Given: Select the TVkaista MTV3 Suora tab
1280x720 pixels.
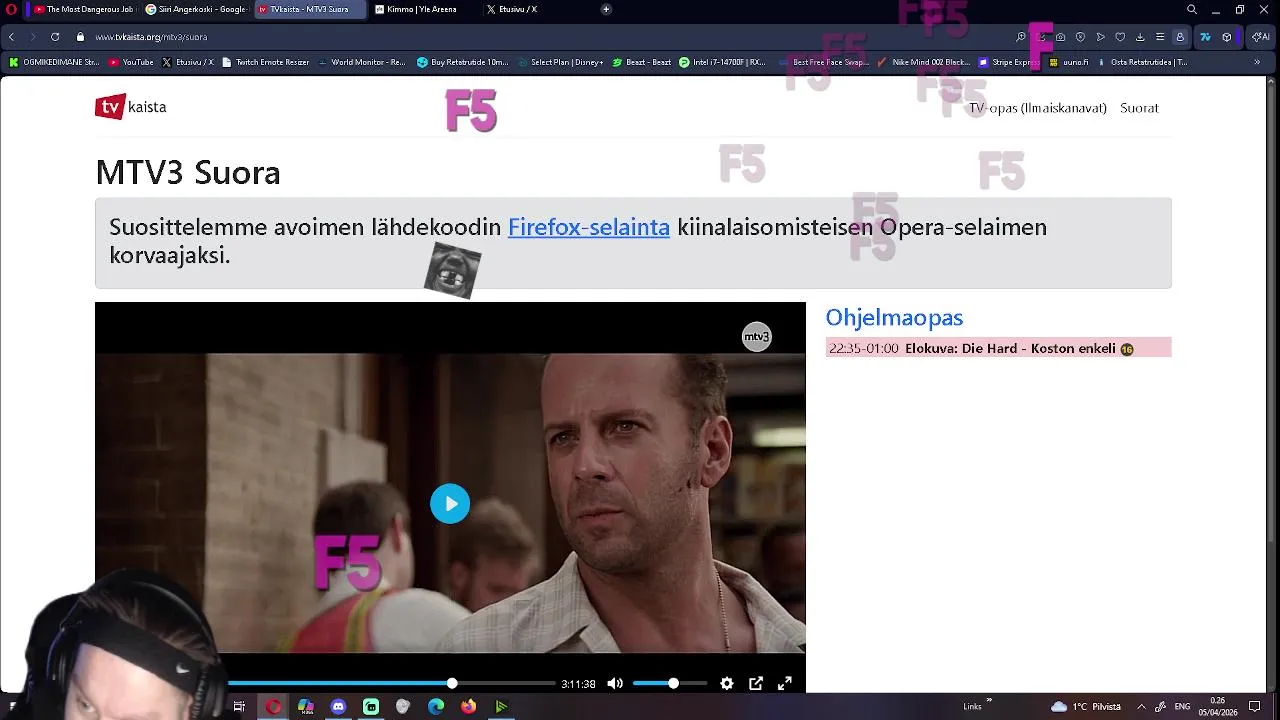Looking at the screenshot, I should pos(309,9).
